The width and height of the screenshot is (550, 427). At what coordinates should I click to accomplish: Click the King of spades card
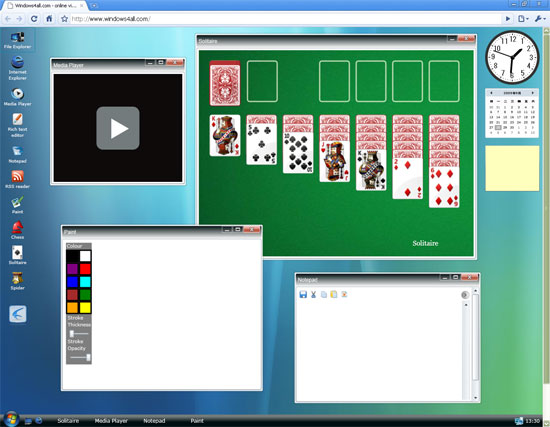pyautogui.click(x=371, y=170)
